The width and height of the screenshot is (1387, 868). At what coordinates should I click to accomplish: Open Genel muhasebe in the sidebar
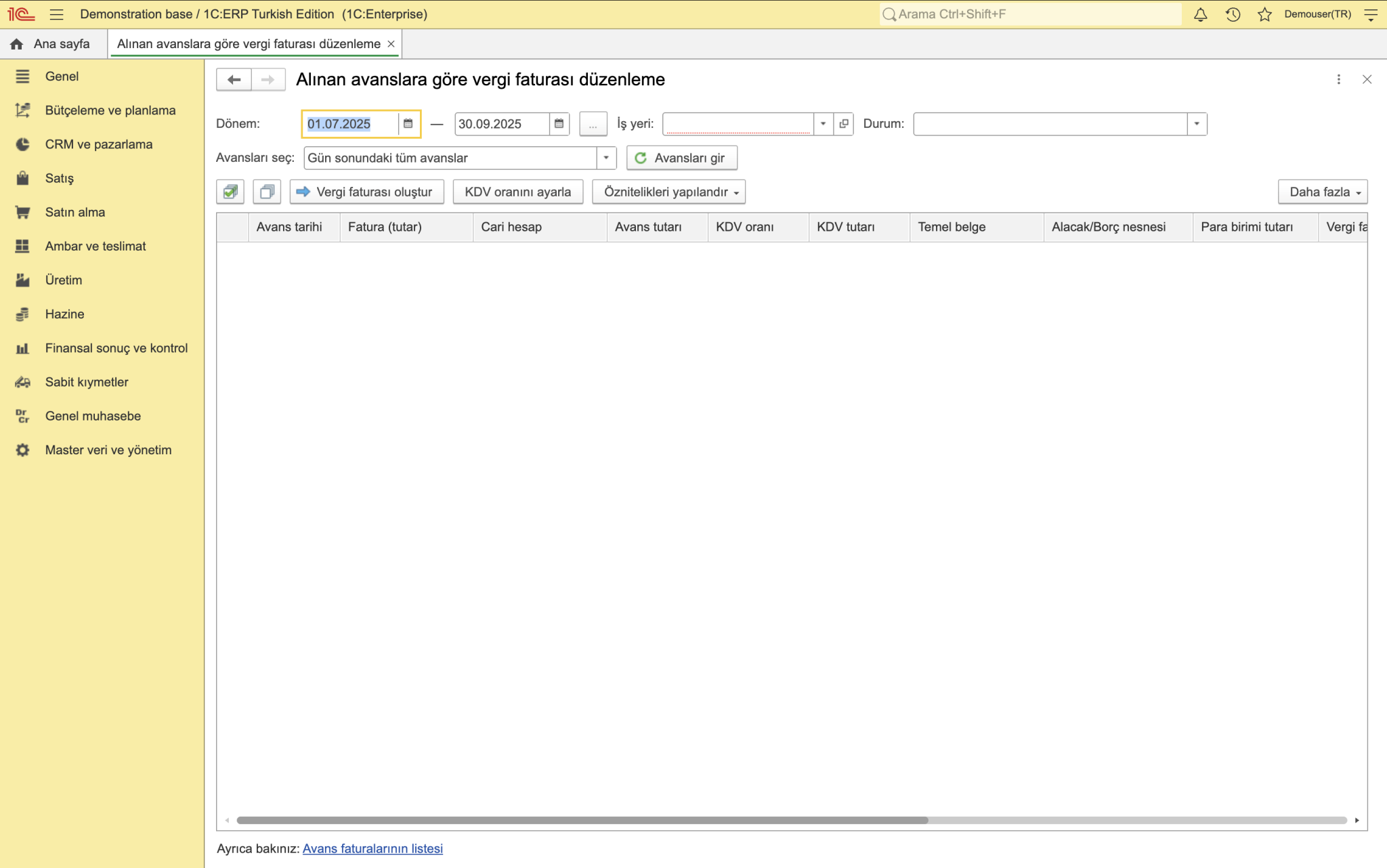coord(93,416)
